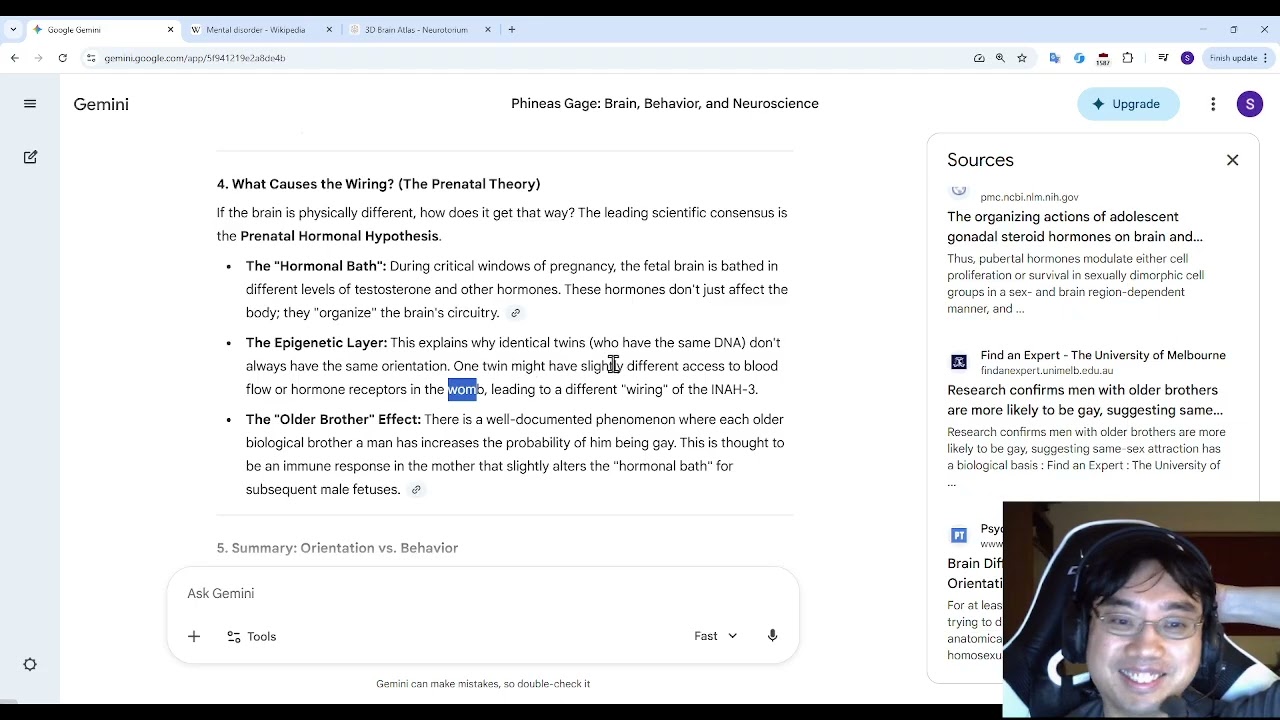Screen dimensions: 1280x720
Task: Go back in browser history
Action: click(x=15, y=58)
